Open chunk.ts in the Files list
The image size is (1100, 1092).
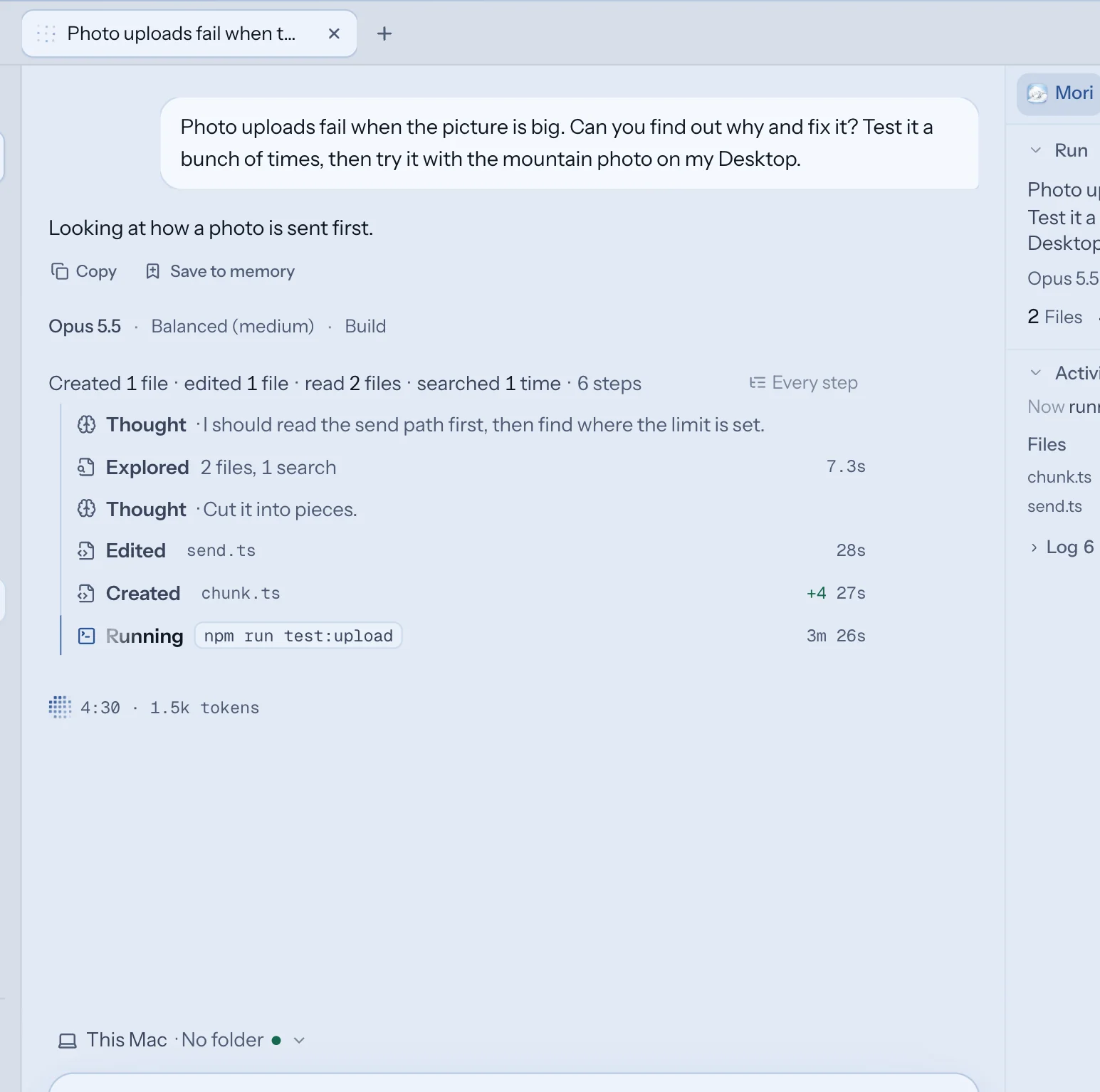click(1059, 477)
